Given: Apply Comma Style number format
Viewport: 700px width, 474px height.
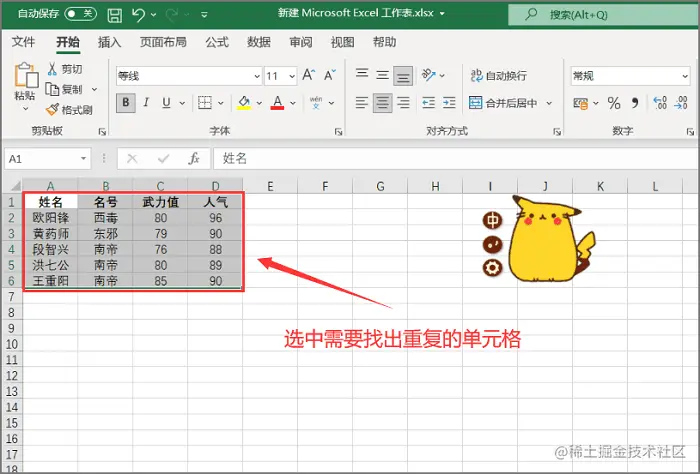Looking at the screenshot, I should (635, 104).
